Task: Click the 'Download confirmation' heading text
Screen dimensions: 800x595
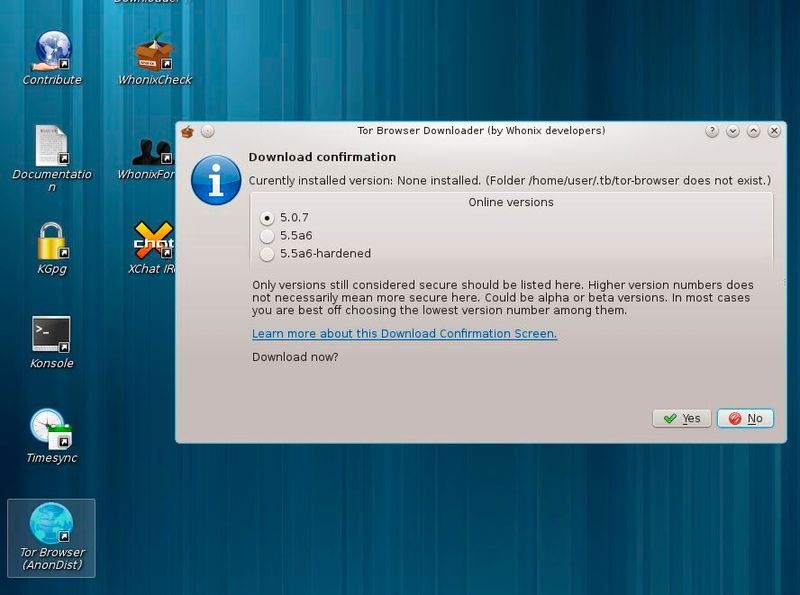Action: point(322,157)
